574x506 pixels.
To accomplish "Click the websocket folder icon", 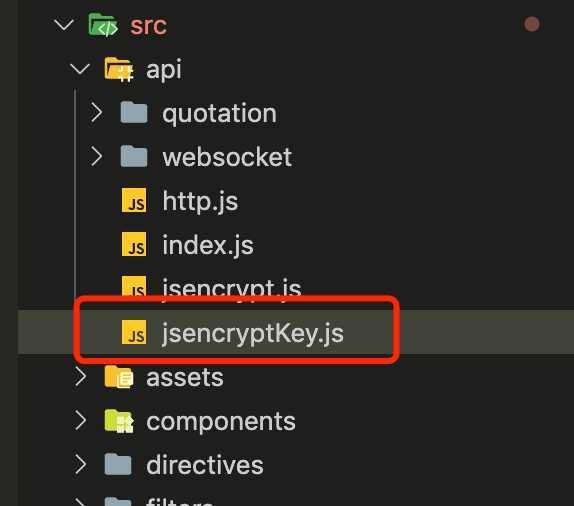I will 134,156.
